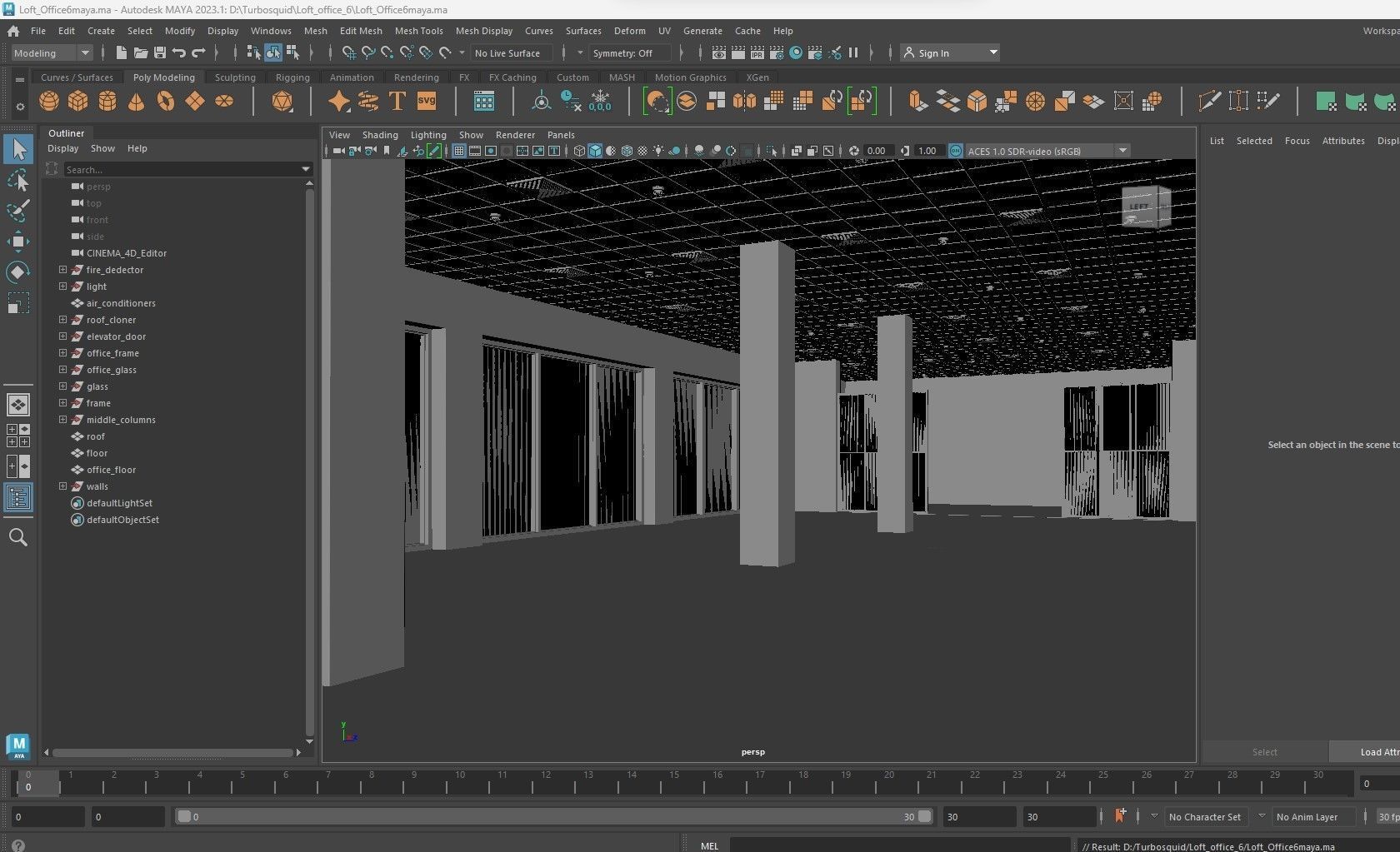Select the Lasso tool
This screenshot has height=852, width=1400.
18,181
